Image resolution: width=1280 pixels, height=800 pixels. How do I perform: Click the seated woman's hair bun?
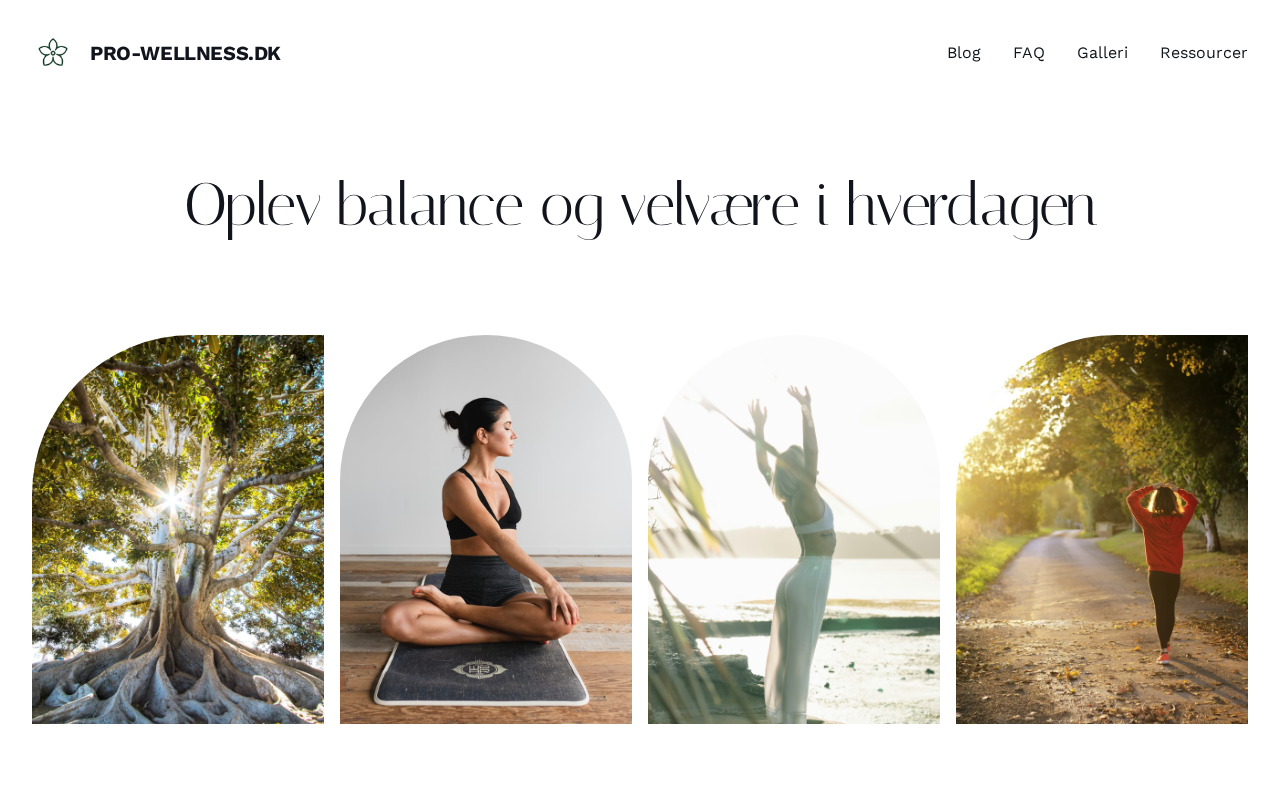[454, 419]
